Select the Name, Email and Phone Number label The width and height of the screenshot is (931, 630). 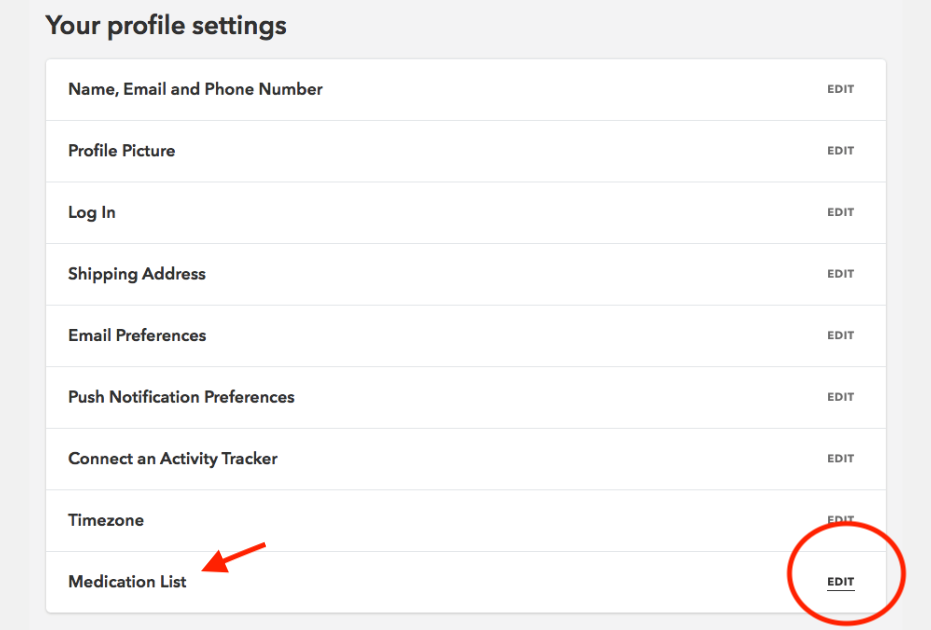[195, 89]
